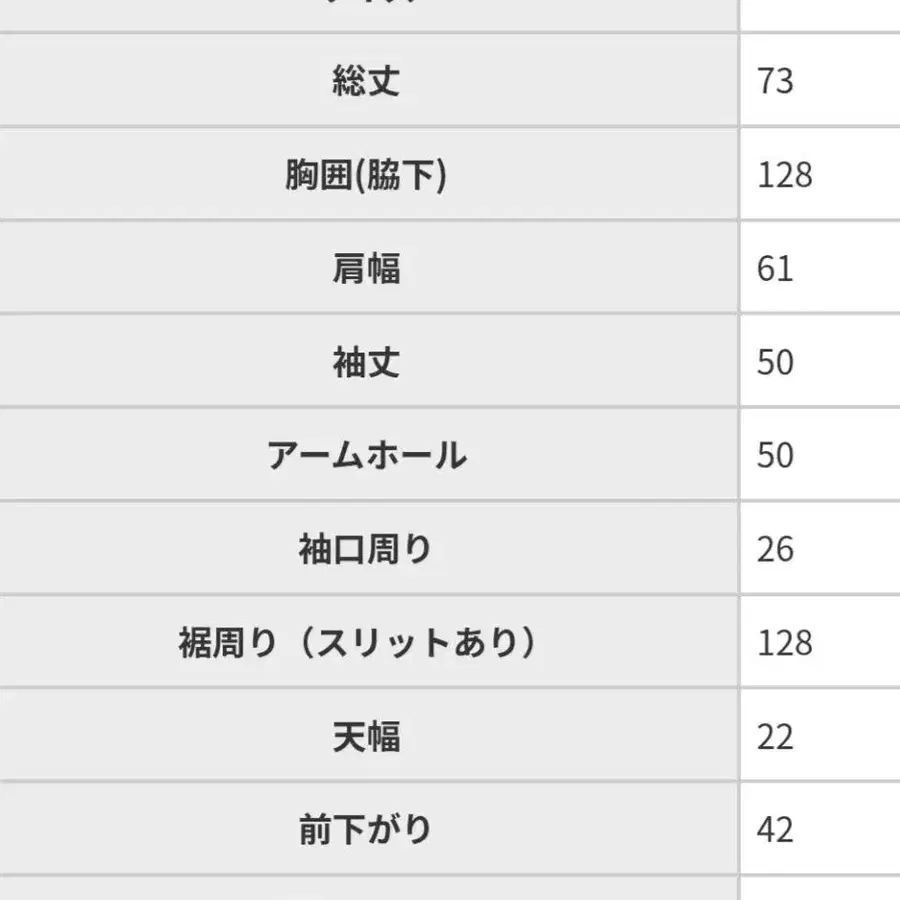Click the 裾周り（スリットあり） label
The image size is (900, 900).
[358, 643]
